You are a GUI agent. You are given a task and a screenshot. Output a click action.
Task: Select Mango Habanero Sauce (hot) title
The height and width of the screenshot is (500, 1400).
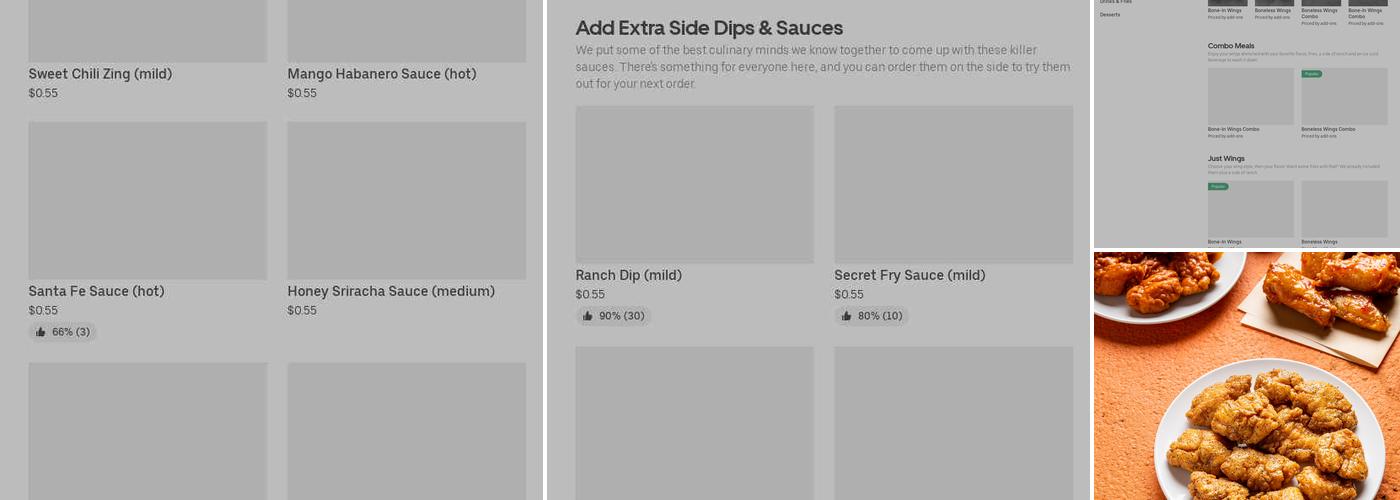click(x=381, y=74)
